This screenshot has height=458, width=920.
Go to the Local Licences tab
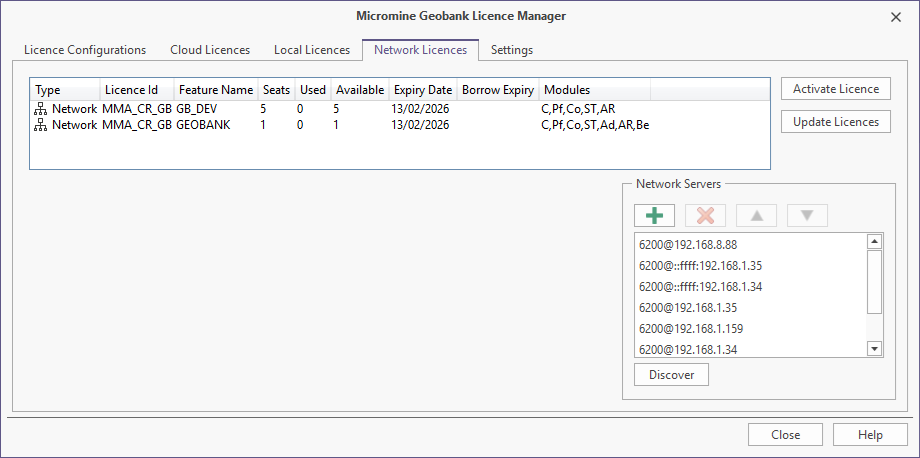click(x=312, y=50)
